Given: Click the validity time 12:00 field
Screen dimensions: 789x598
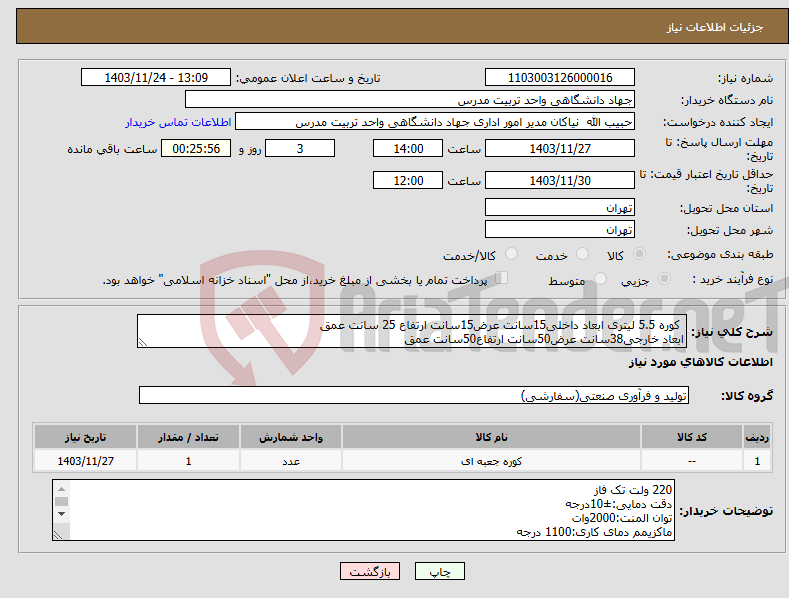Looking at the screenshot, I should pos(408,180).
